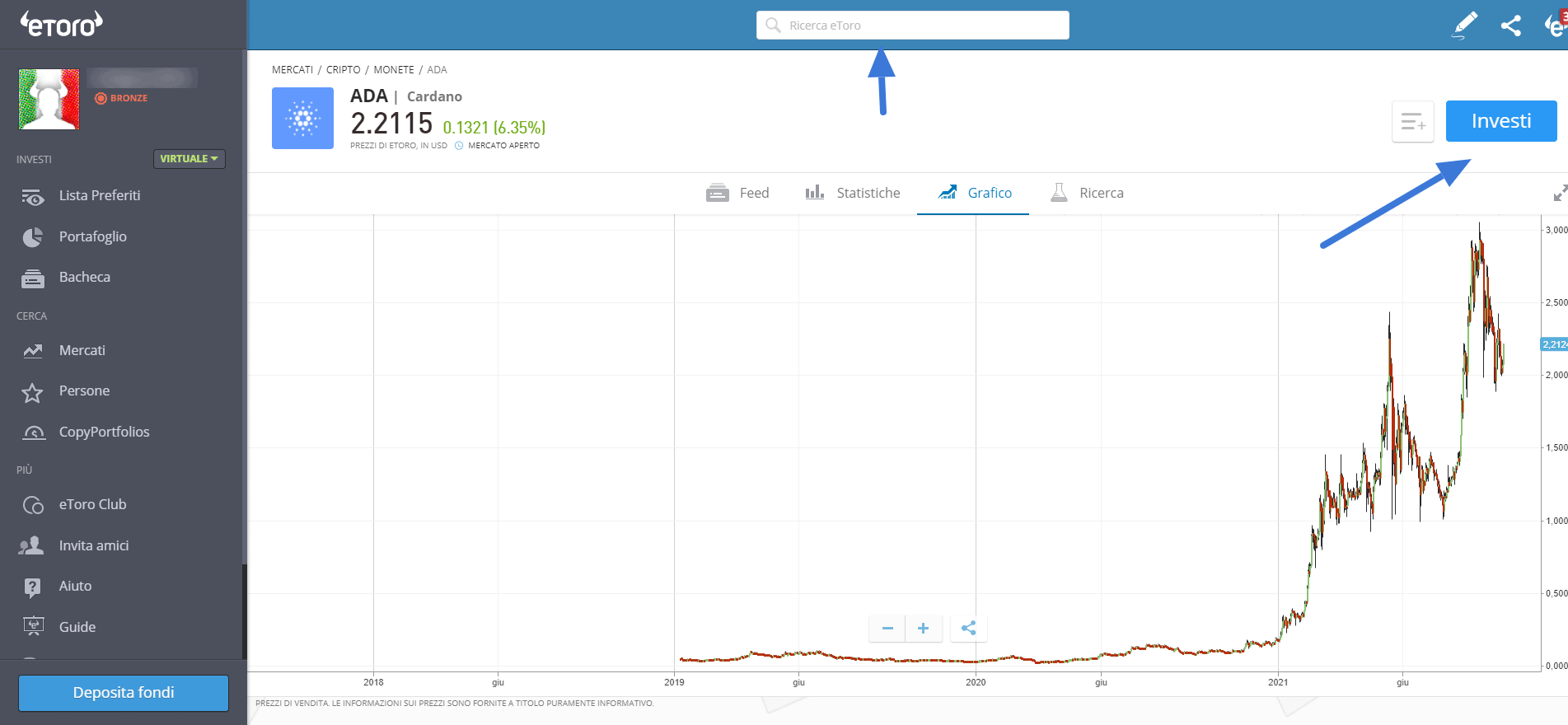Click the Feed tab icon
This screenshot has height=725, width=1568.
tap(718, 193)
